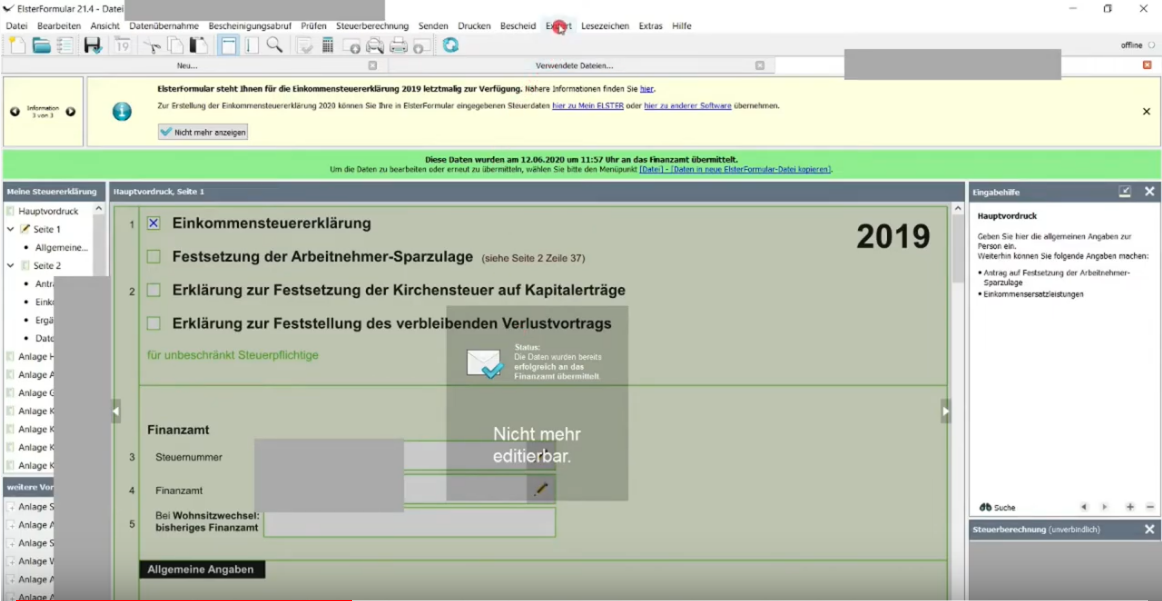Open the Prüfen menu
Viewport: 1162px width, 601px height.
(314, 26)
